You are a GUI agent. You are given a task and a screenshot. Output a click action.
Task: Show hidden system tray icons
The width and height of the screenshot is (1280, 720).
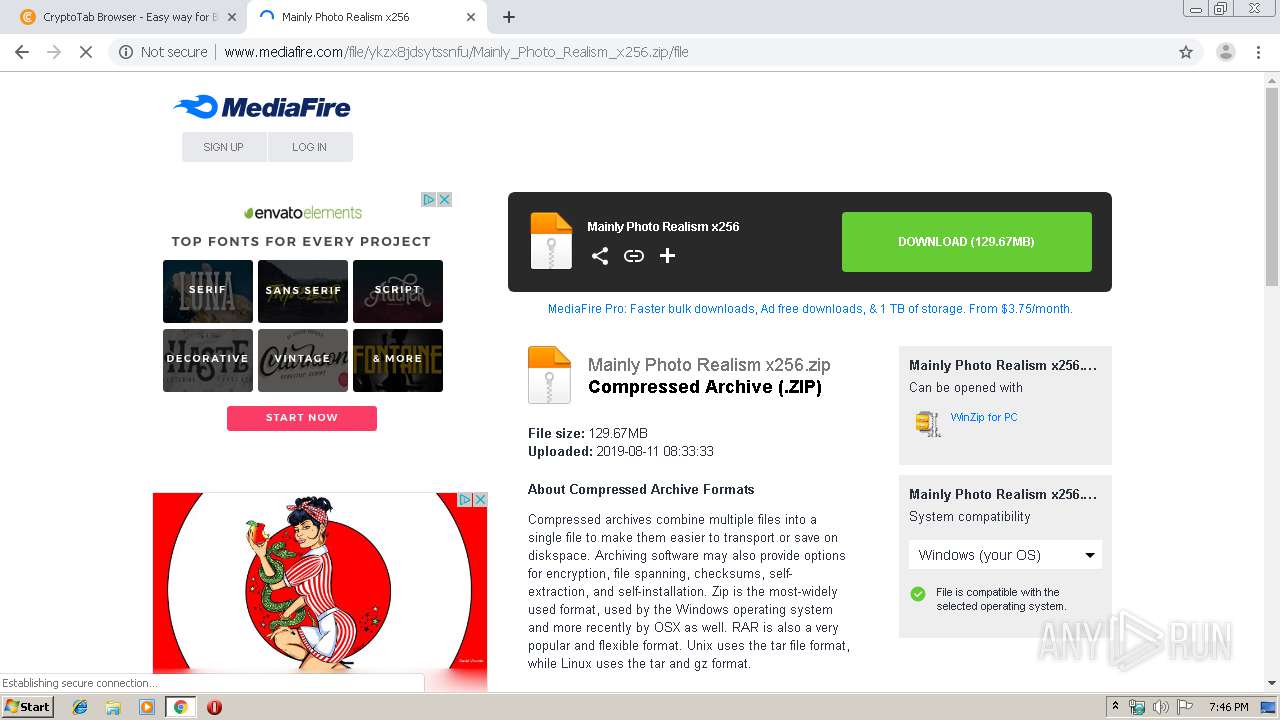coord(1115,707)
